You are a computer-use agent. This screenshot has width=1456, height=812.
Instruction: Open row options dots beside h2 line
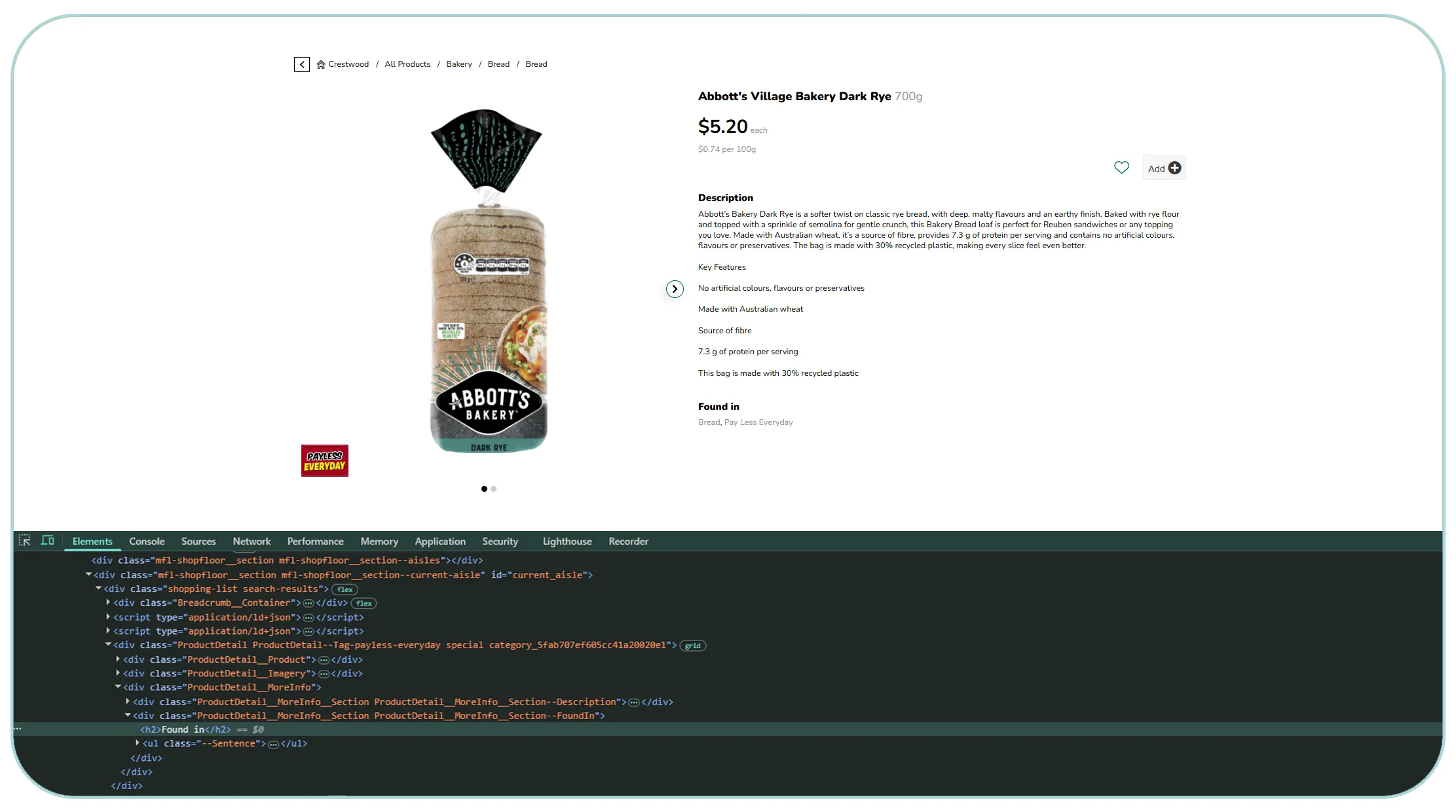18,729
